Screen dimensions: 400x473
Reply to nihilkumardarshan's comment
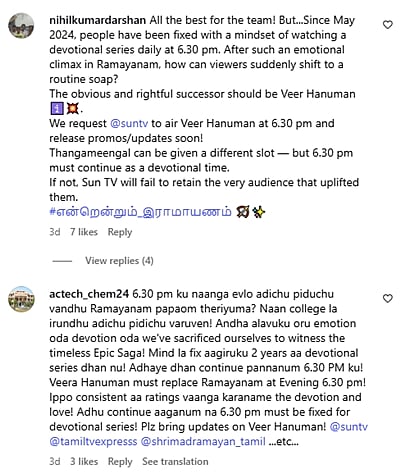click(x=120, y=232)
